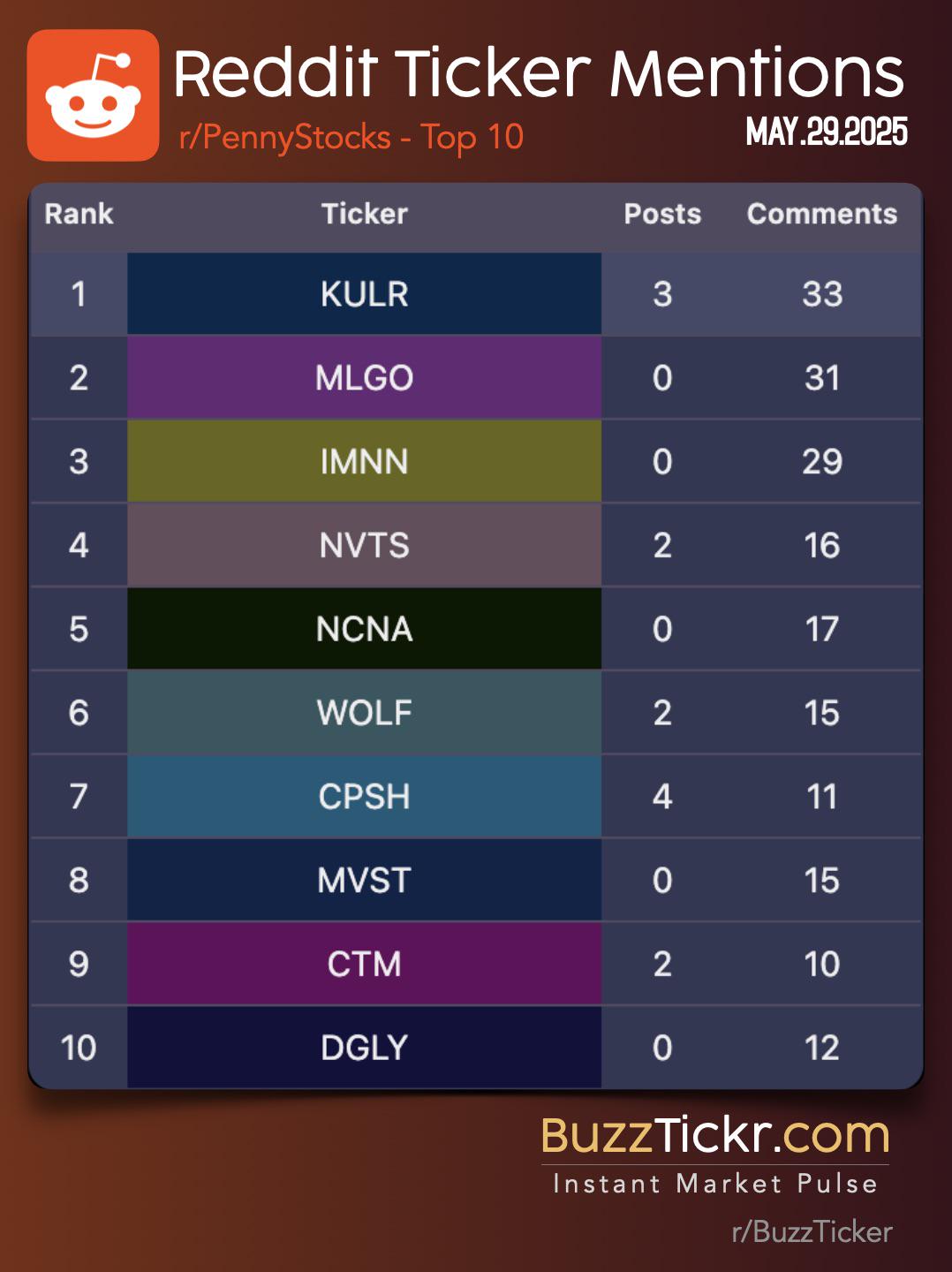Select the dark NCNA ticker cell

coord(364,629)
